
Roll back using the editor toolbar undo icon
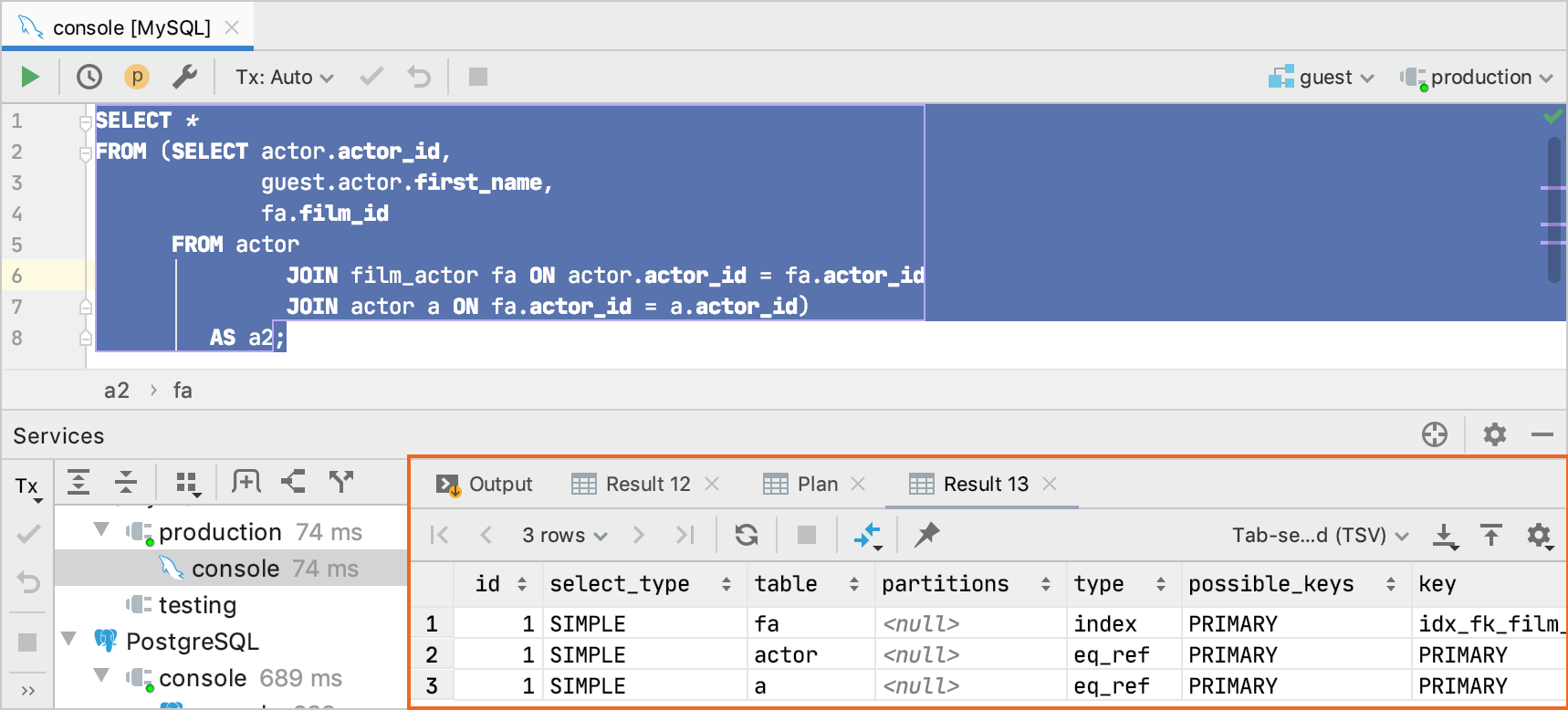pos(419,77)
